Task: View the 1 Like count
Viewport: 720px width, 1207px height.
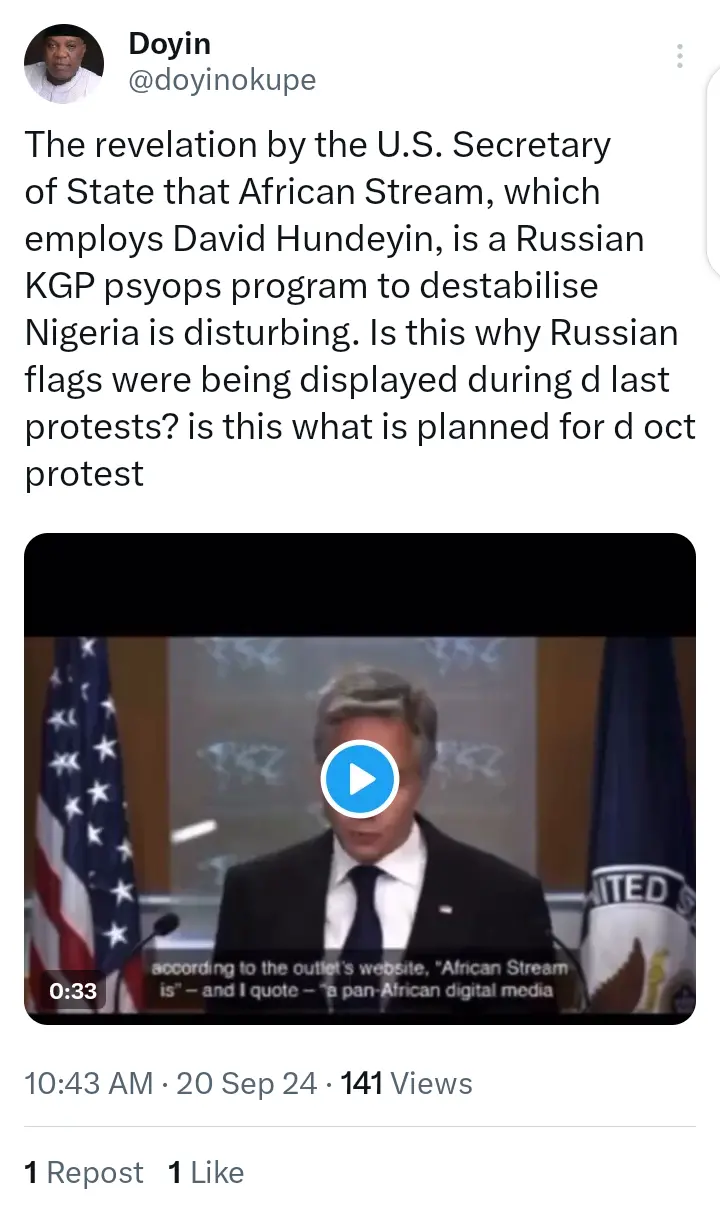Action: [x=206, y=1172]
